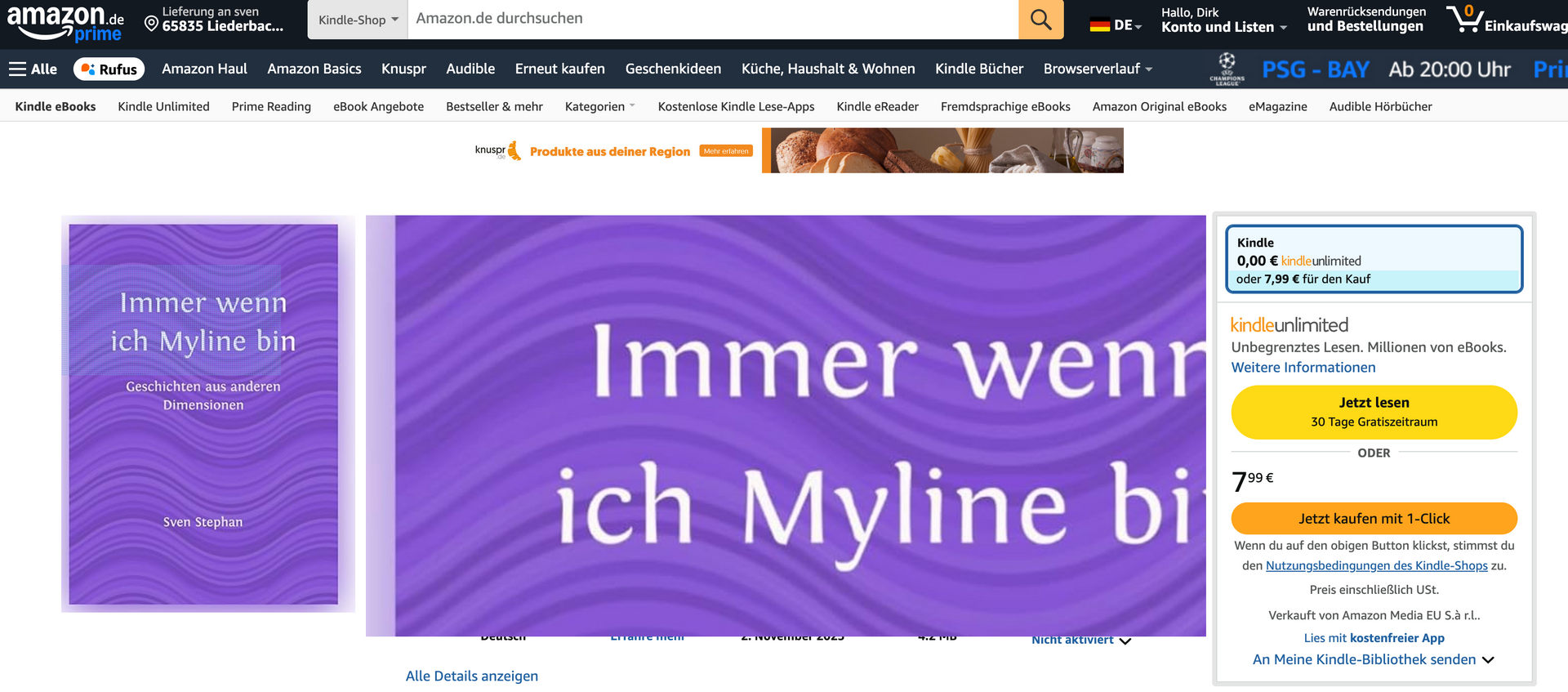
Task: Open Kindle Unlimited subnav tab
Action: tap(163, 106)
